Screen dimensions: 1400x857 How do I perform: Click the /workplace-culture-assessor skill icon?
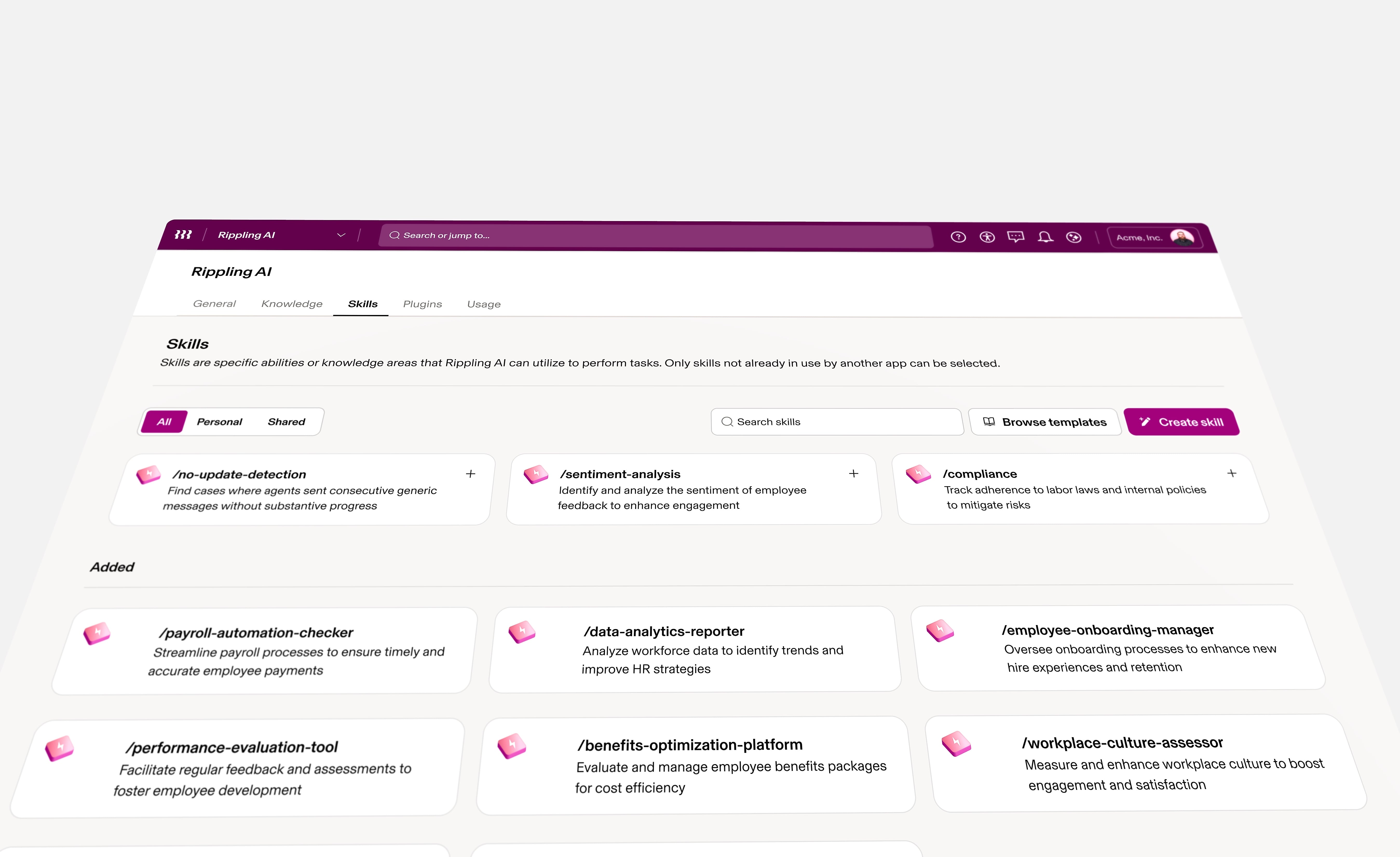click(956, 744)
